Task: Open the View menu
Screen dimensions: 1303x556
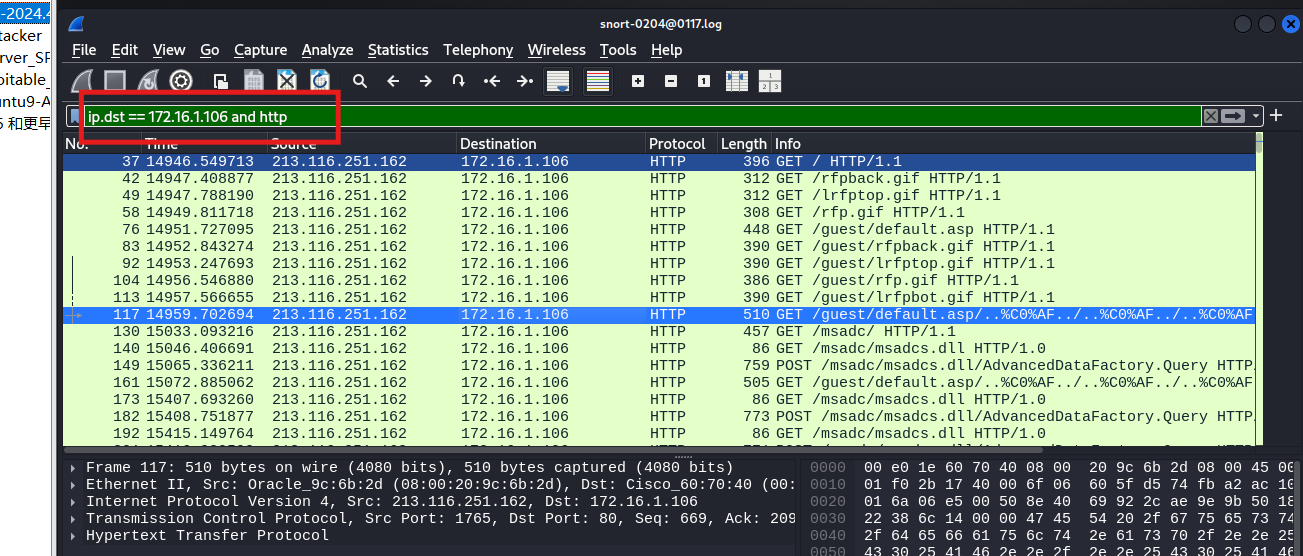Action: click(x=169, y=50)
